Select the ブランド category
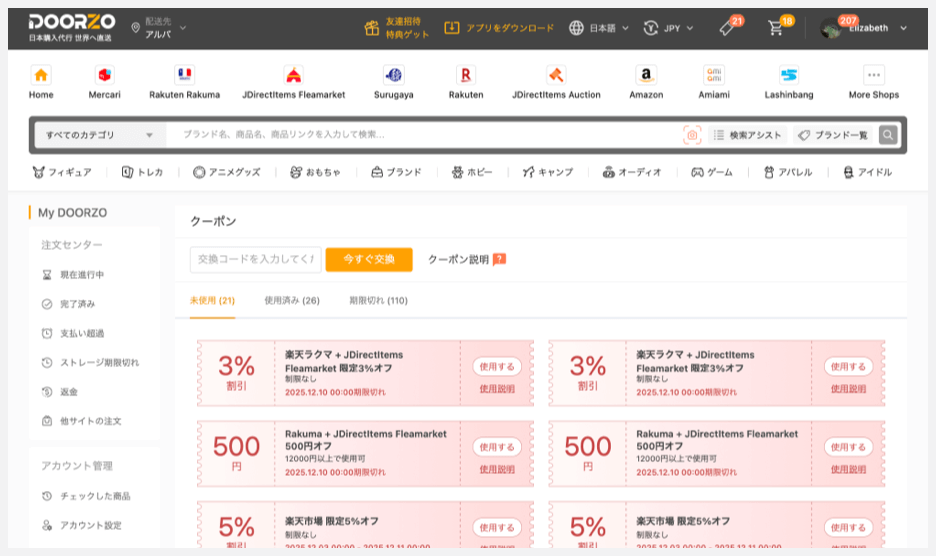Image resolution: width=936 pixels, height=556 pixels. (396, 172)
